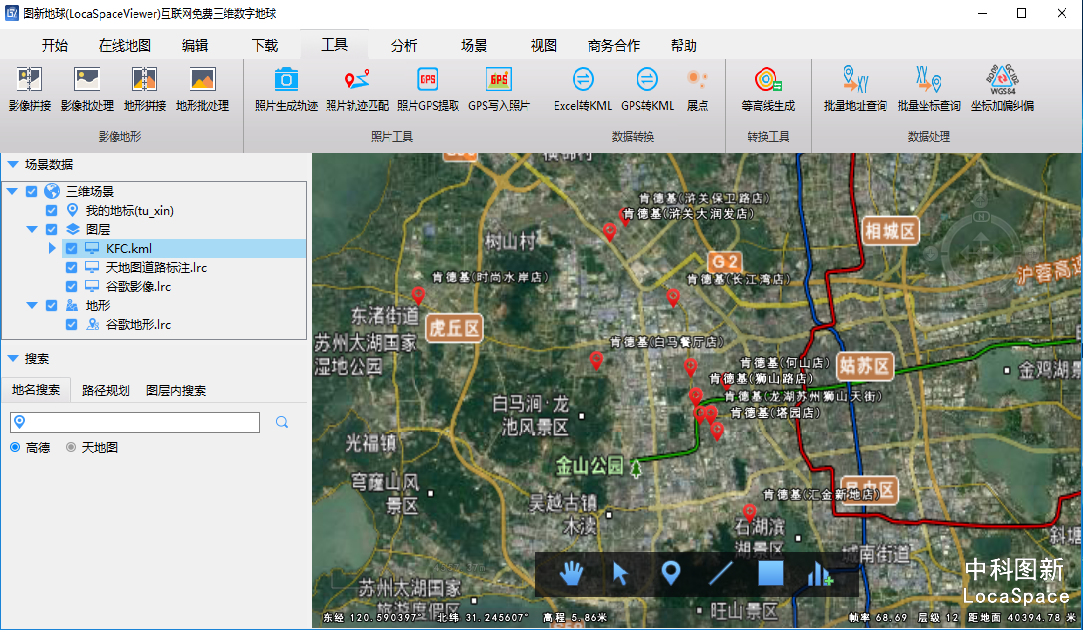Toggle the 图层 group checkbox
1083x630 pixels.
[x=51, y=229]
